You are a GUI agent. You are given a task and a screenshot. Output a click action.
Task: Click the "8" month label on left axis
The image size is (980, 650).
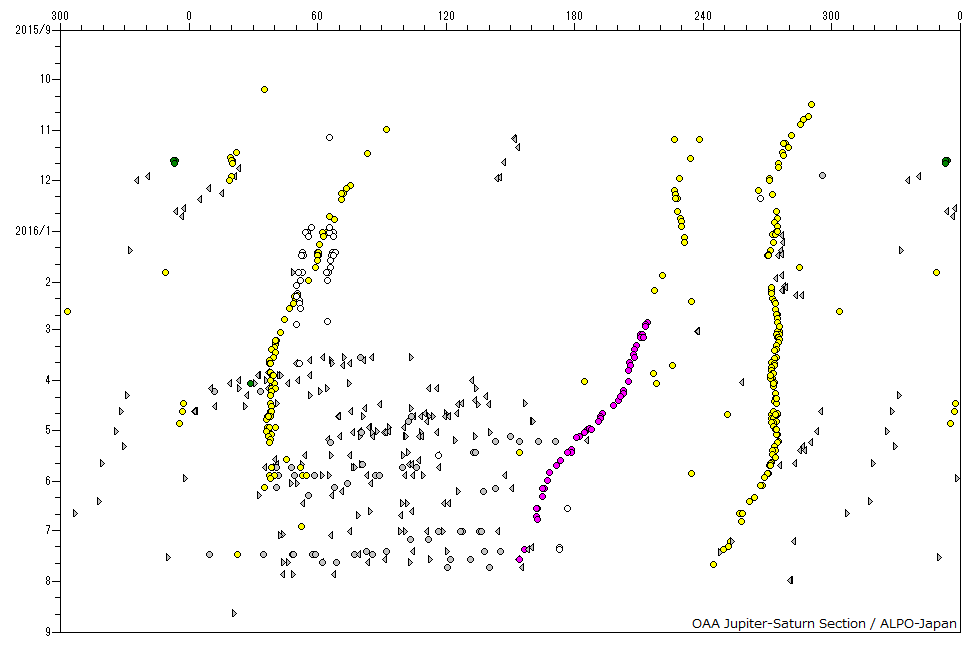[x=48, y=581]
